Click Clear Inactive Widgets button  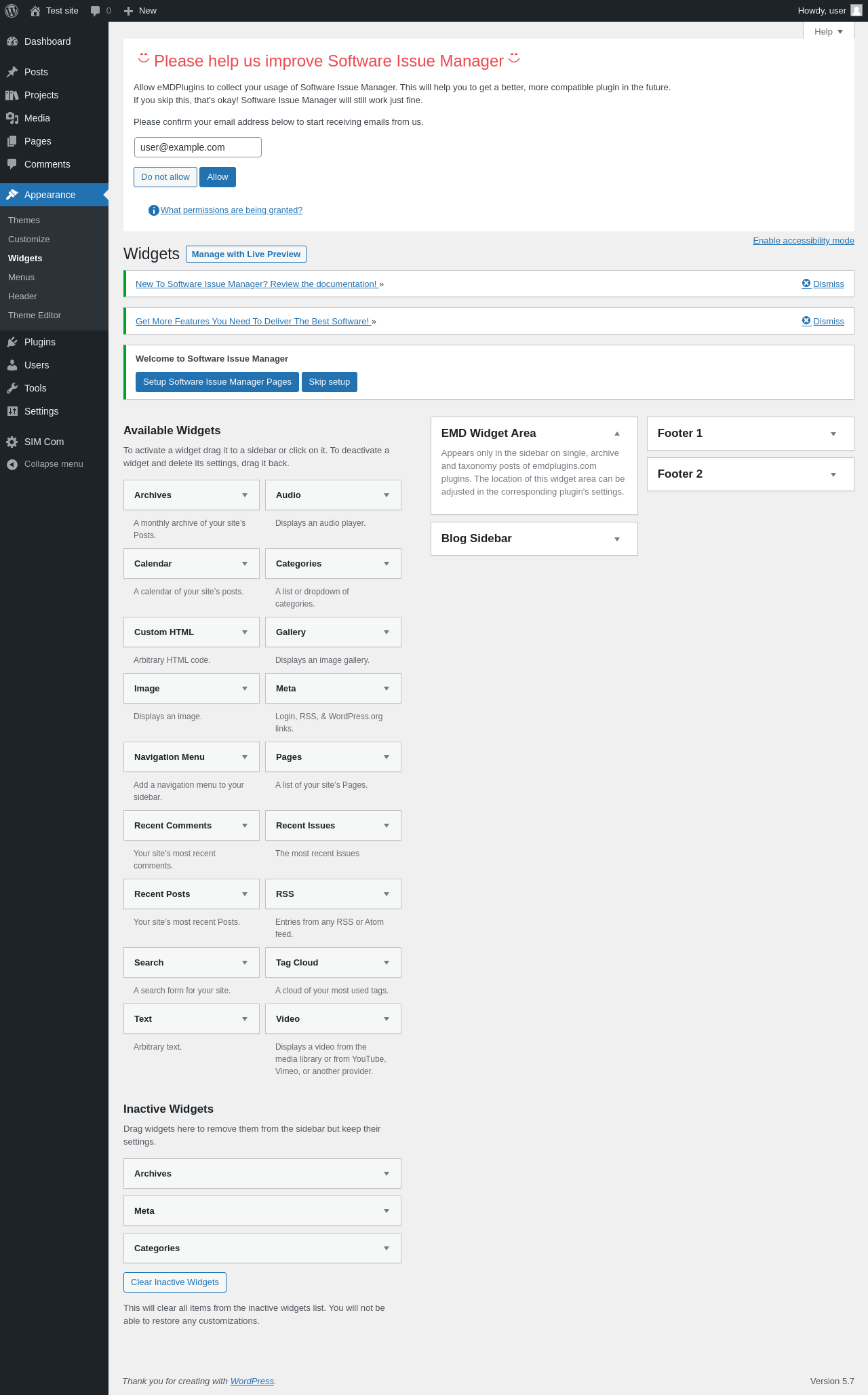(x=175, y=1282)
